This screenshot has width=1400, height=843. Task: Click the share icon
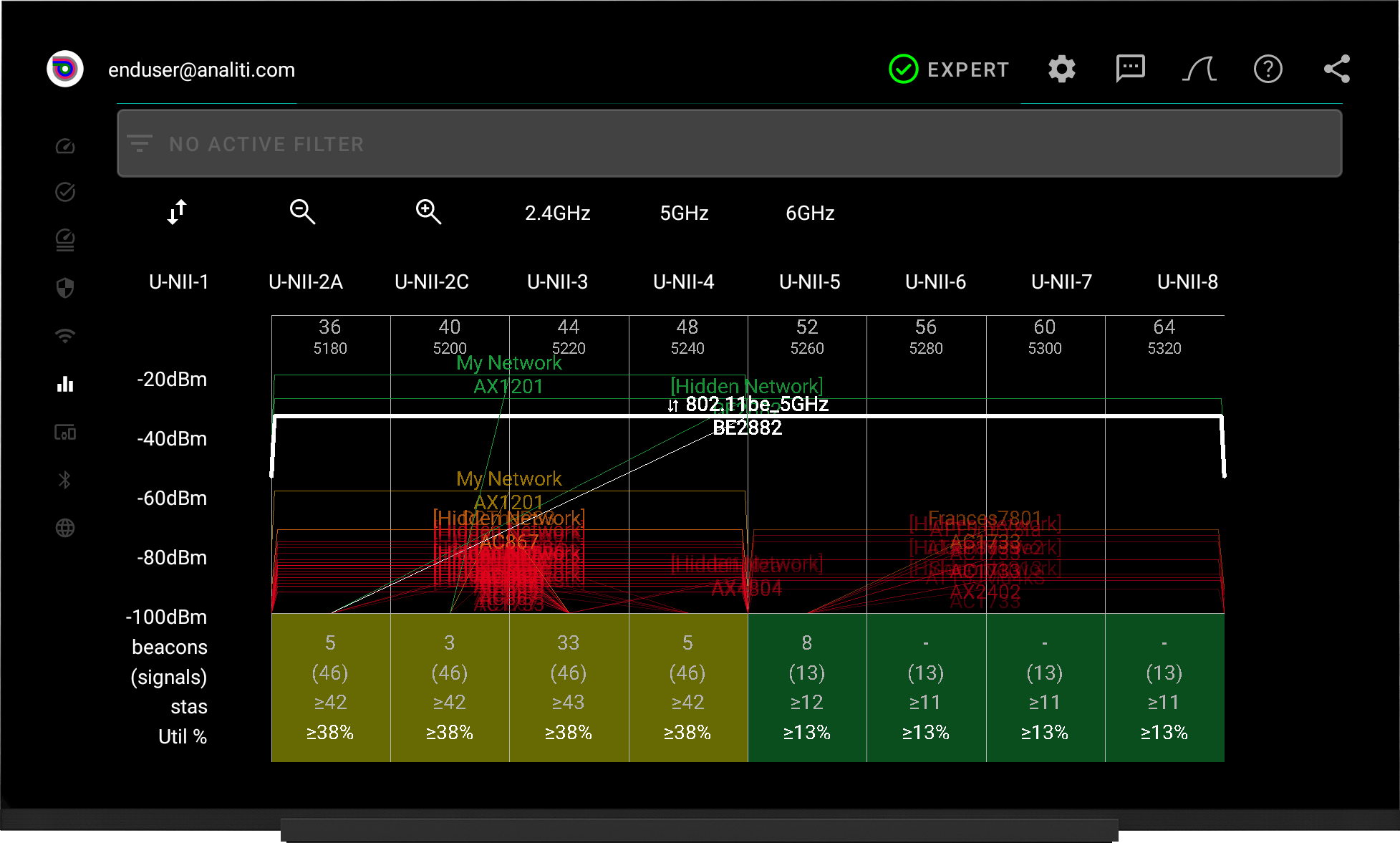click(1337, 69)
